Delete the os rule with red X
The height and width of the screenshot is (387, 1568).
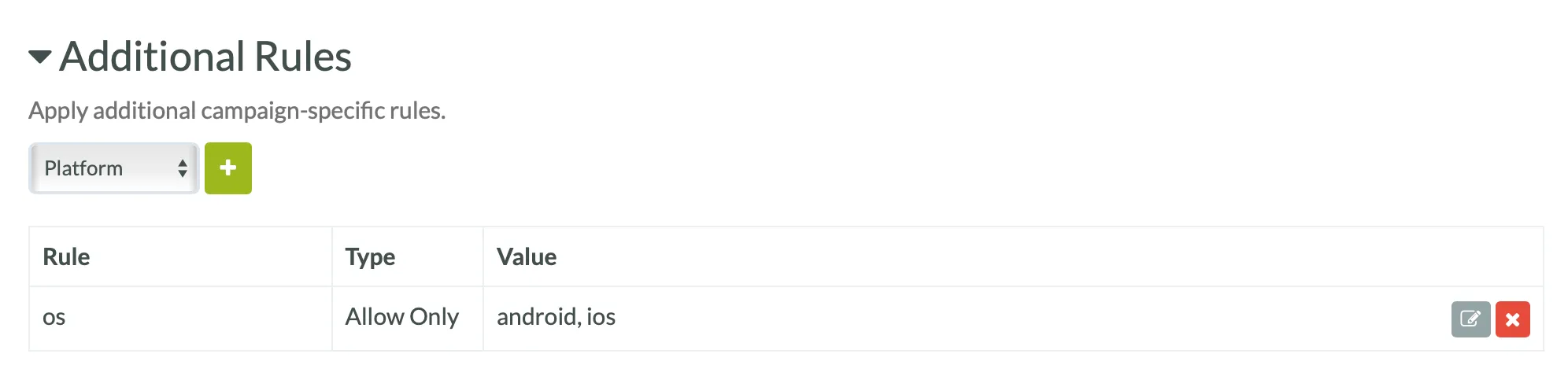[x=1512, y=319]
